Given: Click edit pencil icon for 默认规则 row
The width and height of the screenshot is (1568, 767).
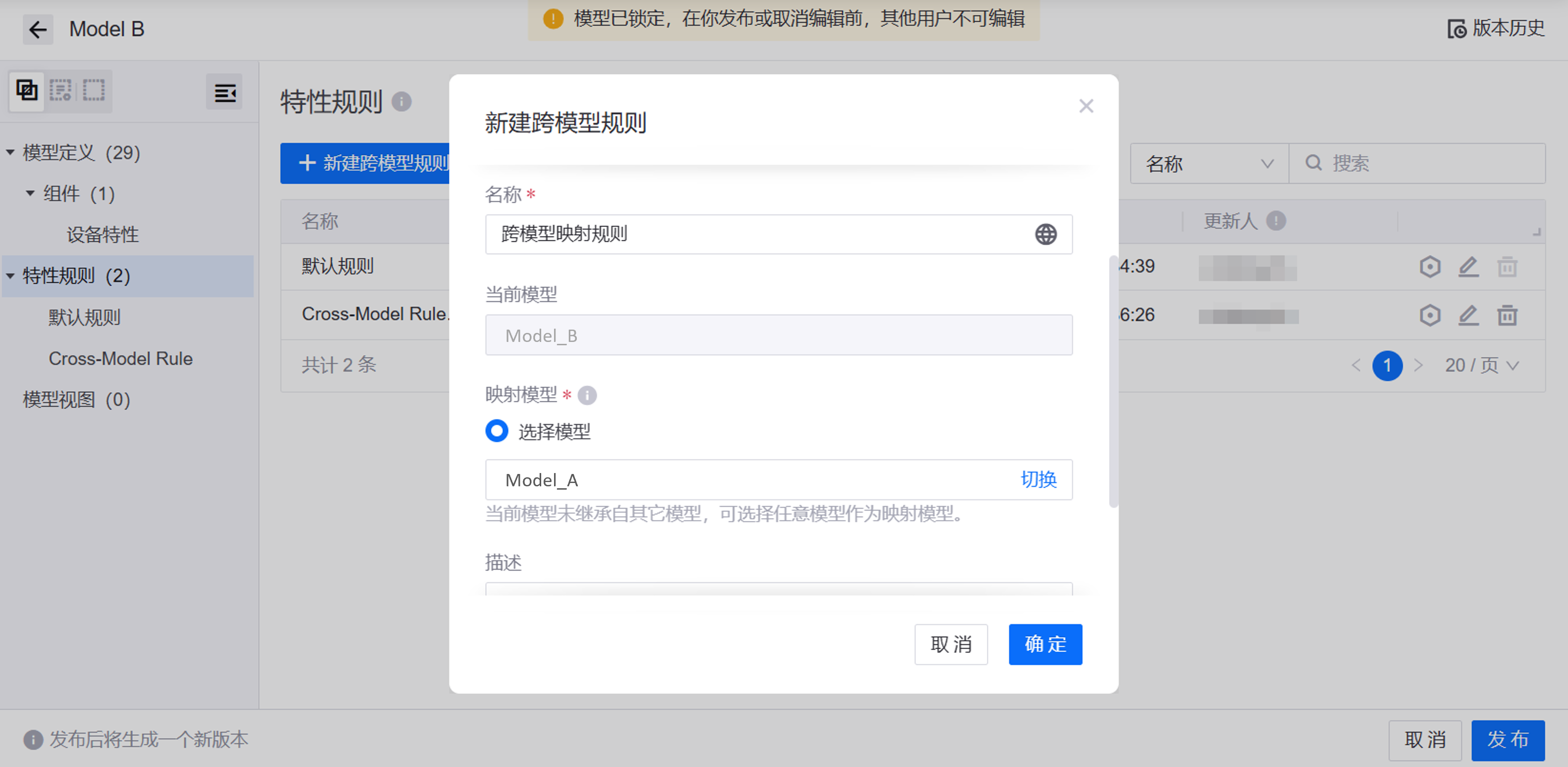Looking at the screenshot, I should tap(1468, 266).
